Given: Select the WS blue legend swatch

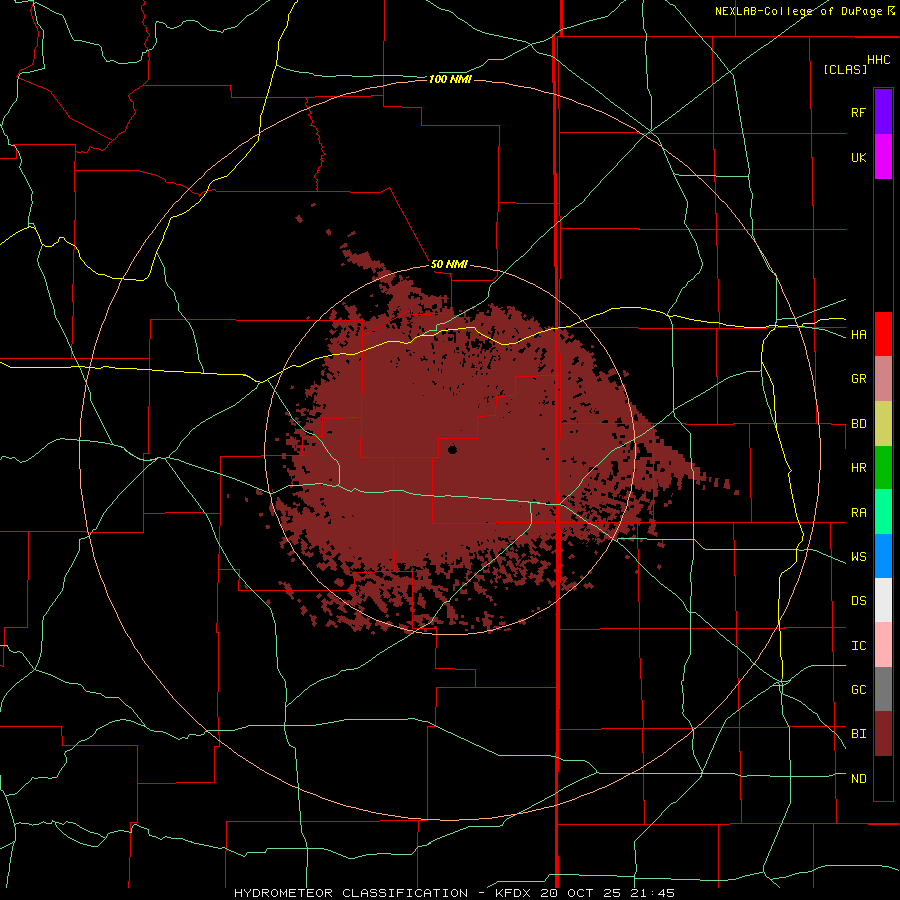Looking at the screenshot, I should tap(883, 556).
